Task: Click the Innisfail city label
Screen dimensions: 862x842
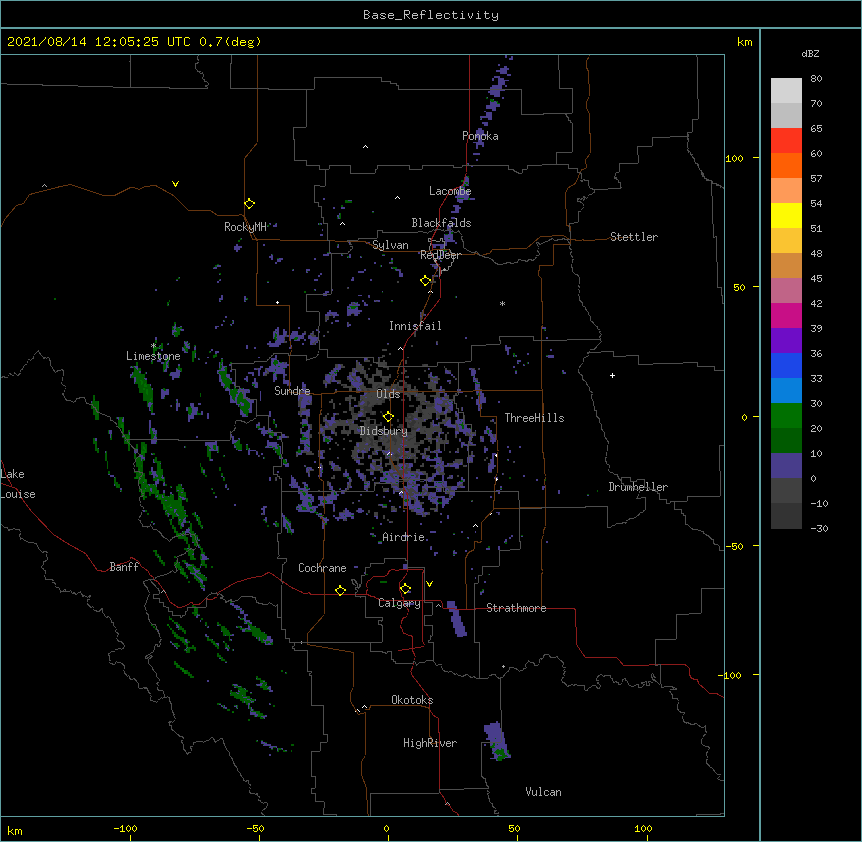Action: point(415,326)
